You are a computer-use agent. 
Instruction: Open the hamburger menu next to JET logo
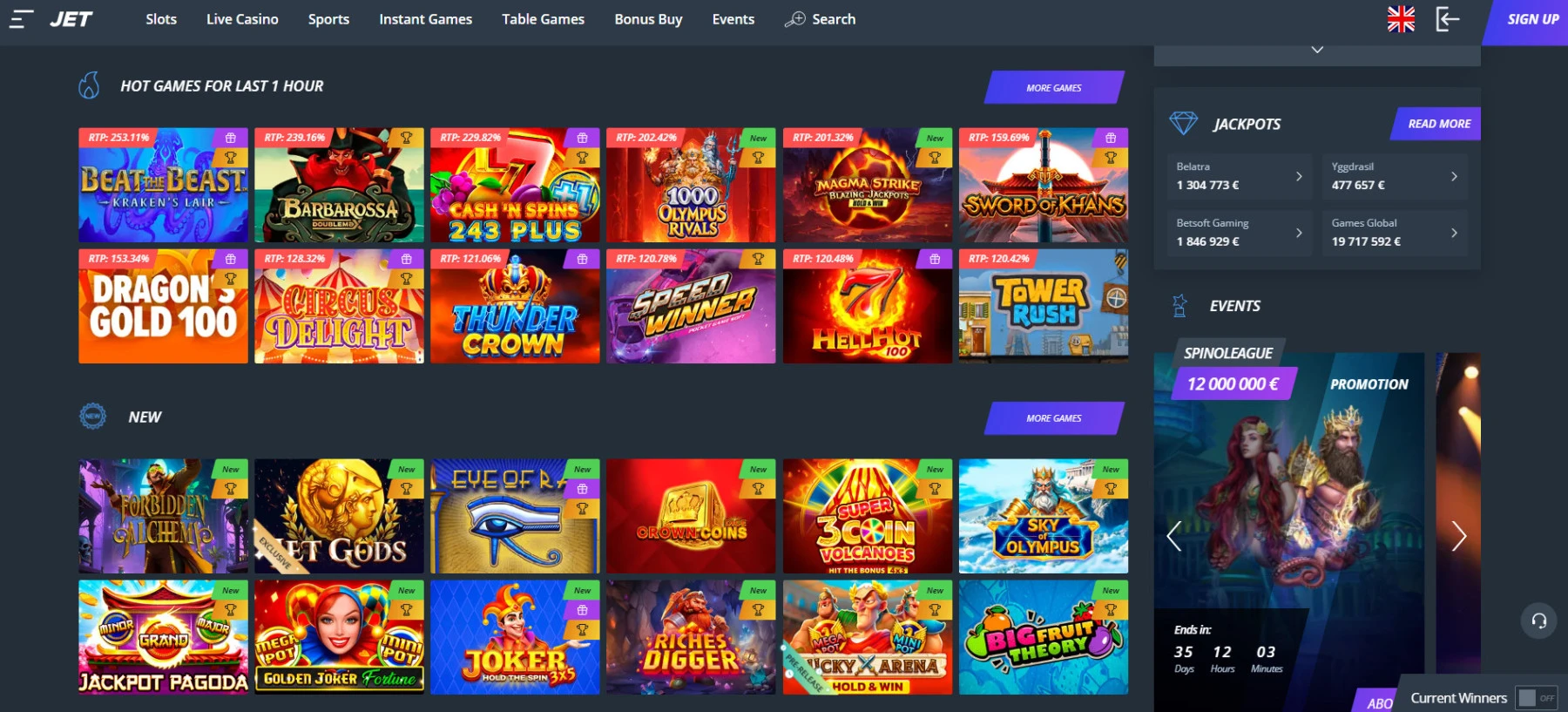click(21, 19)
